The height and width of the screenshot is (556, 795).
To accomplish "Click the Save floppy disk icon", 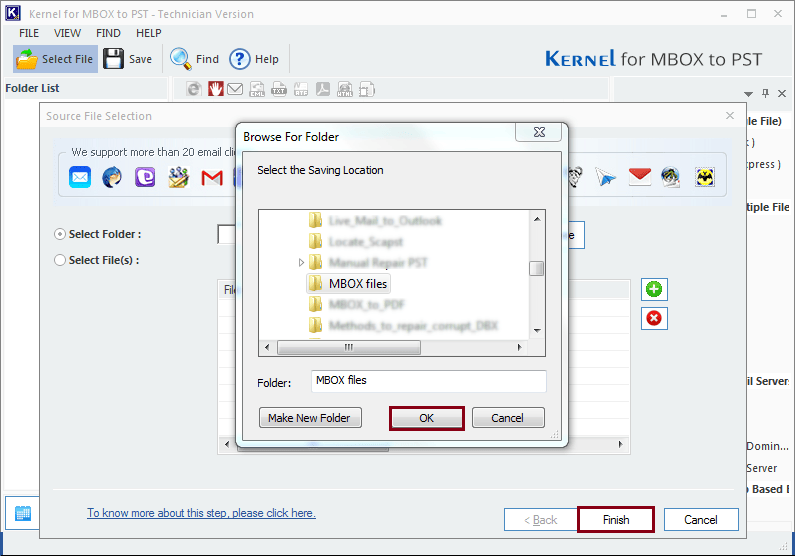I will pyautogui.click(x=114, y=59).
